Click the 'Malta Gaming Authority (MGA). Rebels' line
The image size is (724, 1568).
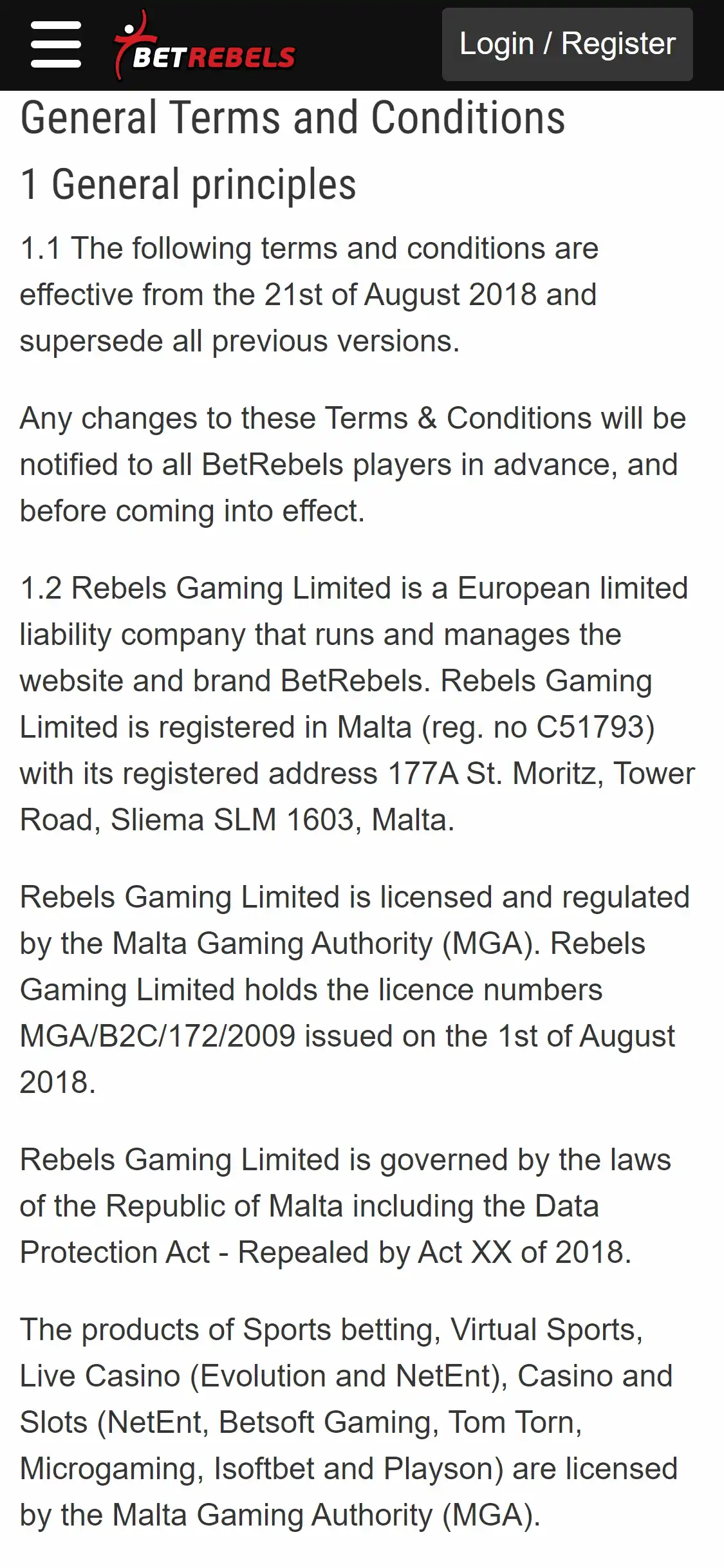[332, 944]
